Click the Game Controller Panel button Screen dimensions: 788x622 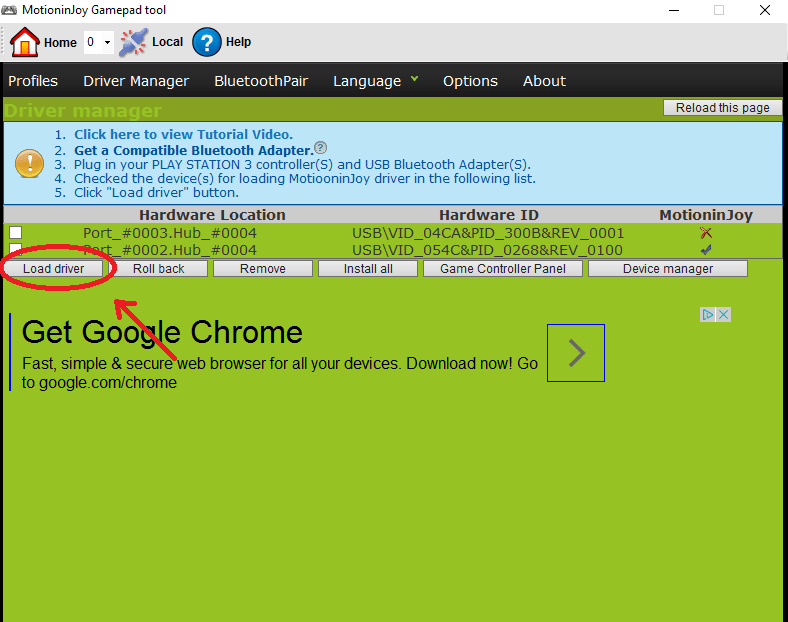click(503, 269)
